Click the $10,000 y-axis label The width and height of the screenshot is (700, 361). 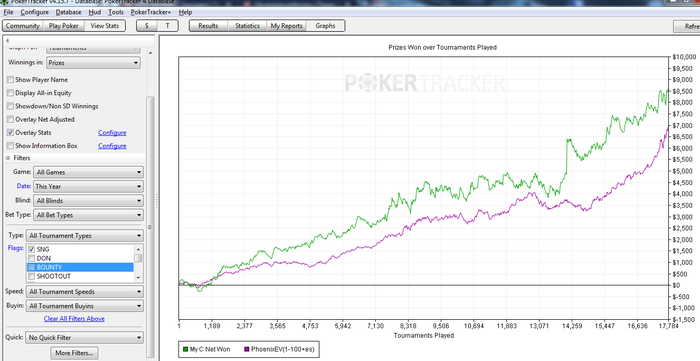click(684, 57)
